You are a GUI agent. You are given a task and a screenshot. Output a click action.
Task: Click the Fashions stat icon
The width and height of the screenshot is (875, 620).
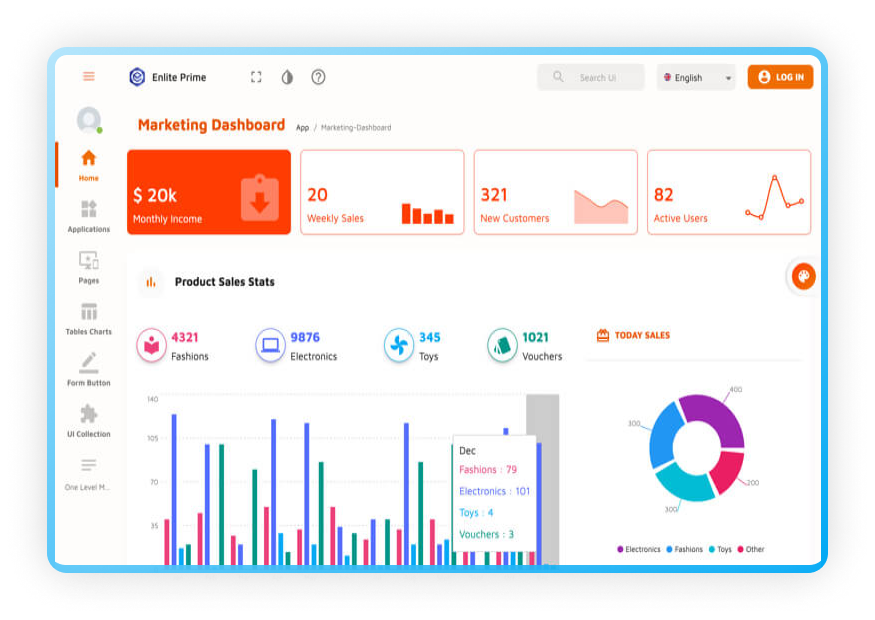pyautogui.click(x=151, y=346)
